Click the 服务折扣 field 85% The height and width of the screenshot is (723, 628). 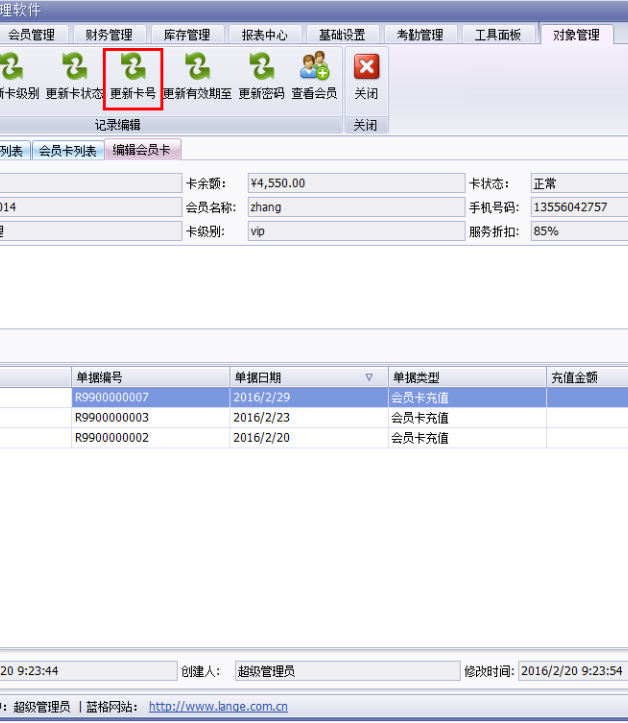(x=579, y=231)
